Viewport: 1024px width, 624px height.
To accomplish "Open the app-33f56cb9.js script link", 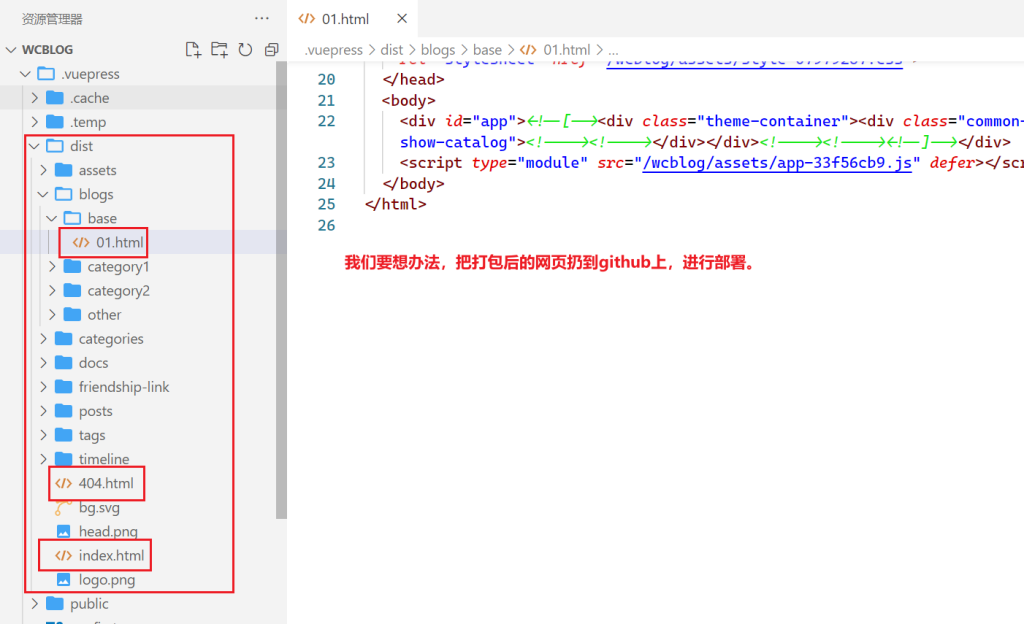I will click(777, 163).
